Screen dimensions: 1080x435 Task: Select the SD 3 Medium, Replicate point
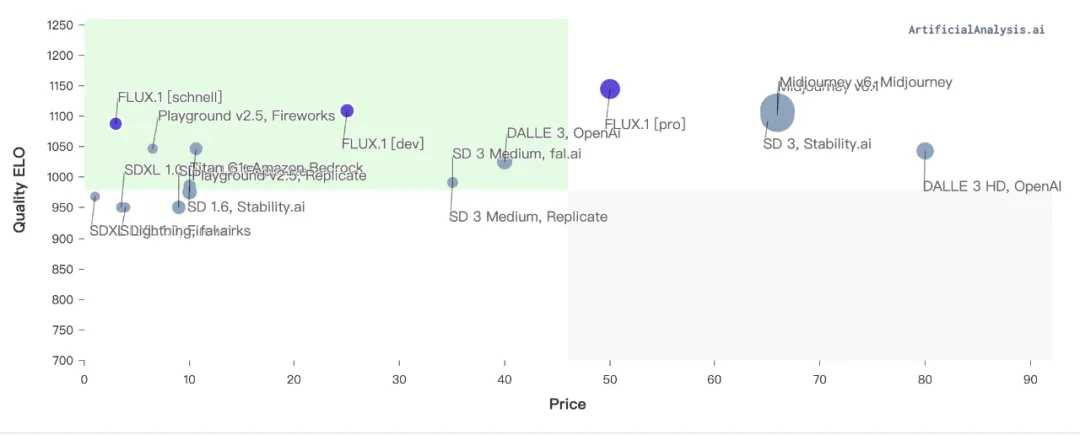[453, 182]
